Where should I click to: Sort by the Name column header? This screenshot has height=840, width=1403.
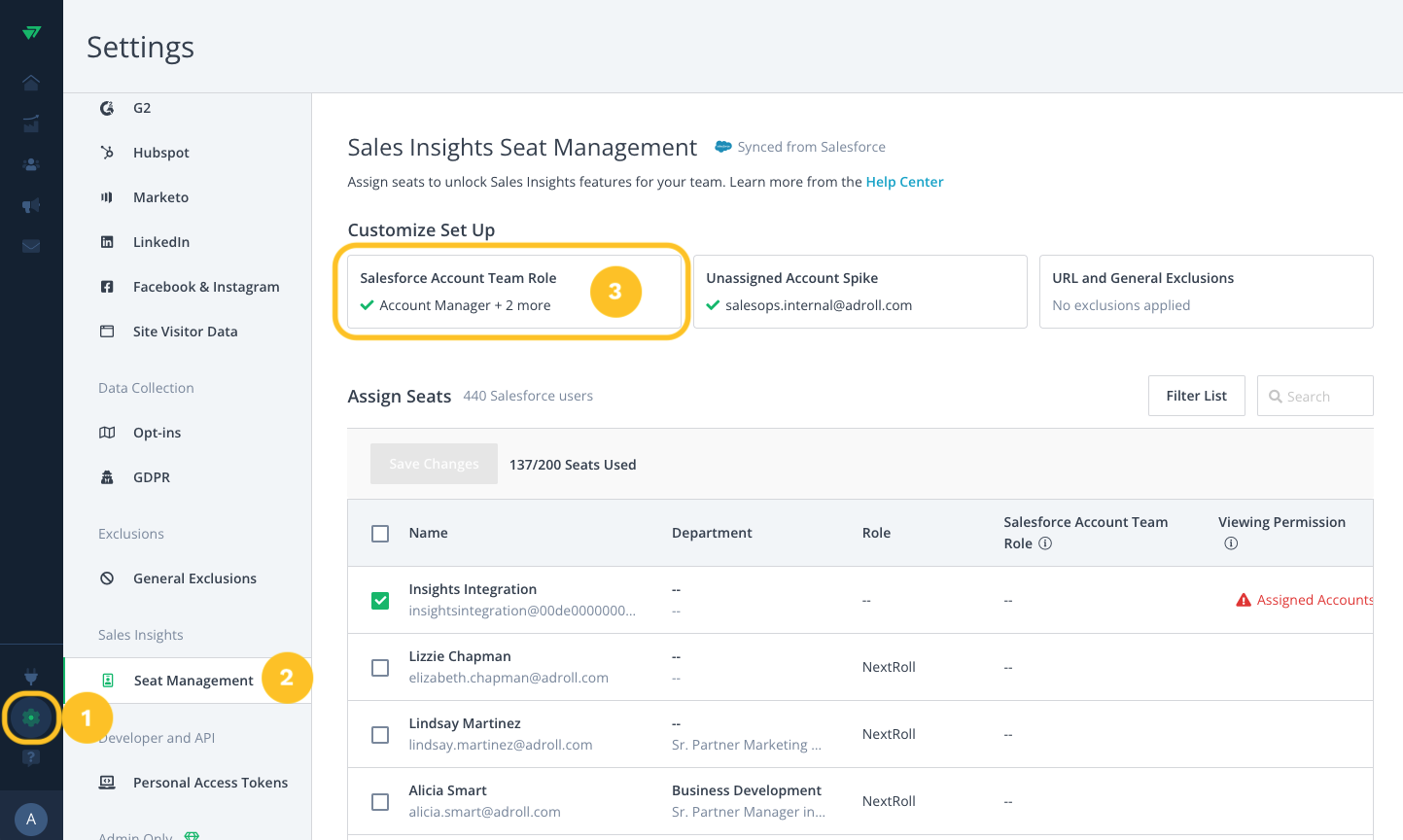pos(428,533)
